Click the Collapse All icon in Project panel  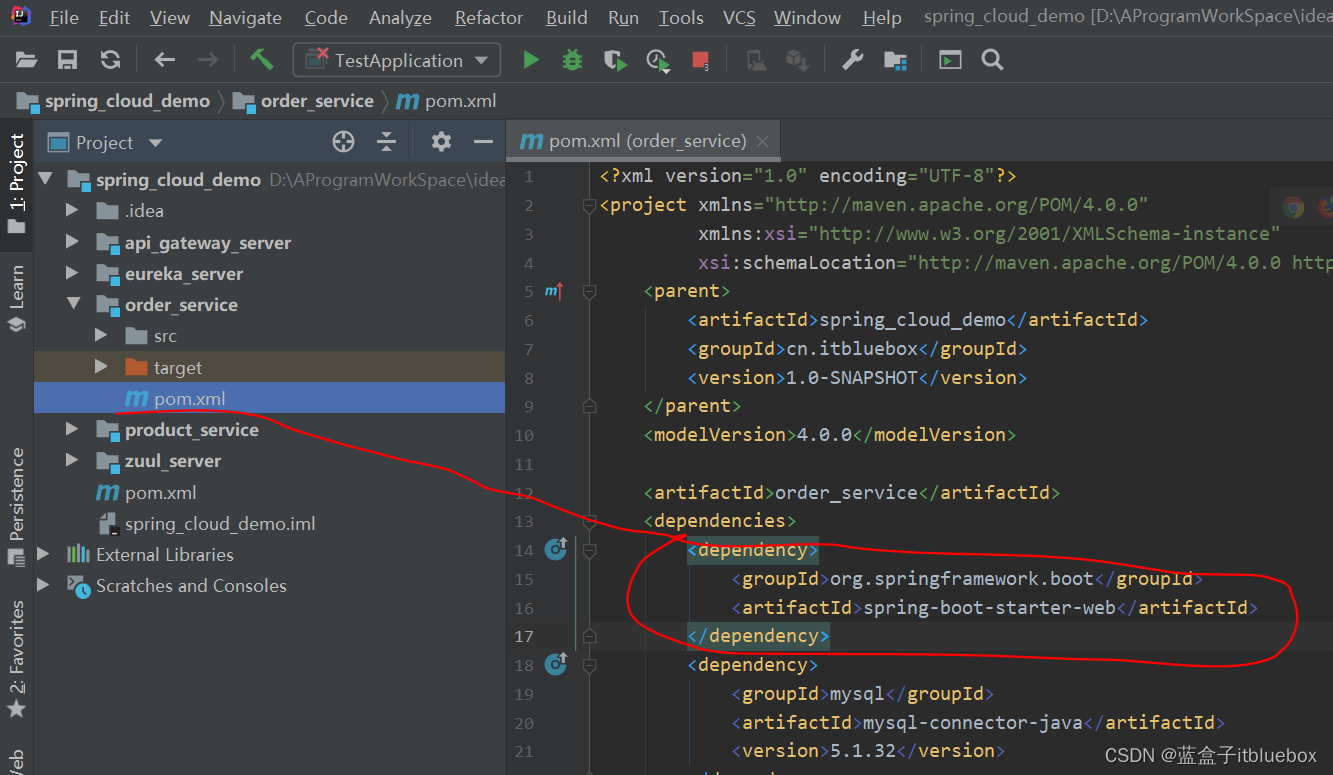click(x=386, y=142)
